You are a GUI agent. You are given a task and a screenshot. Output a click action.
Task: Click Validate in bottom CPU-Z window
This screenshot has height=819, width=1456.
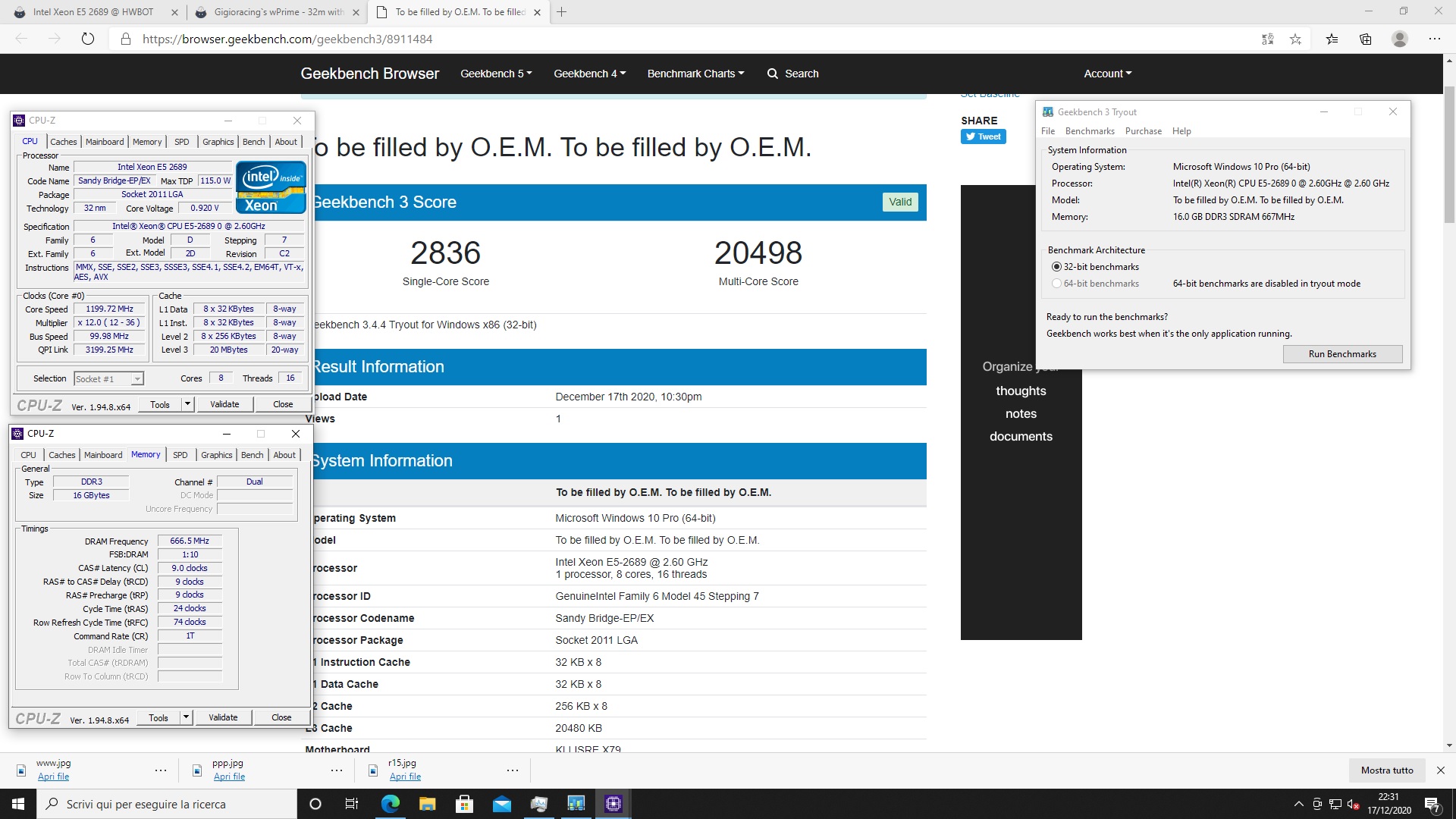pos(223,717)
